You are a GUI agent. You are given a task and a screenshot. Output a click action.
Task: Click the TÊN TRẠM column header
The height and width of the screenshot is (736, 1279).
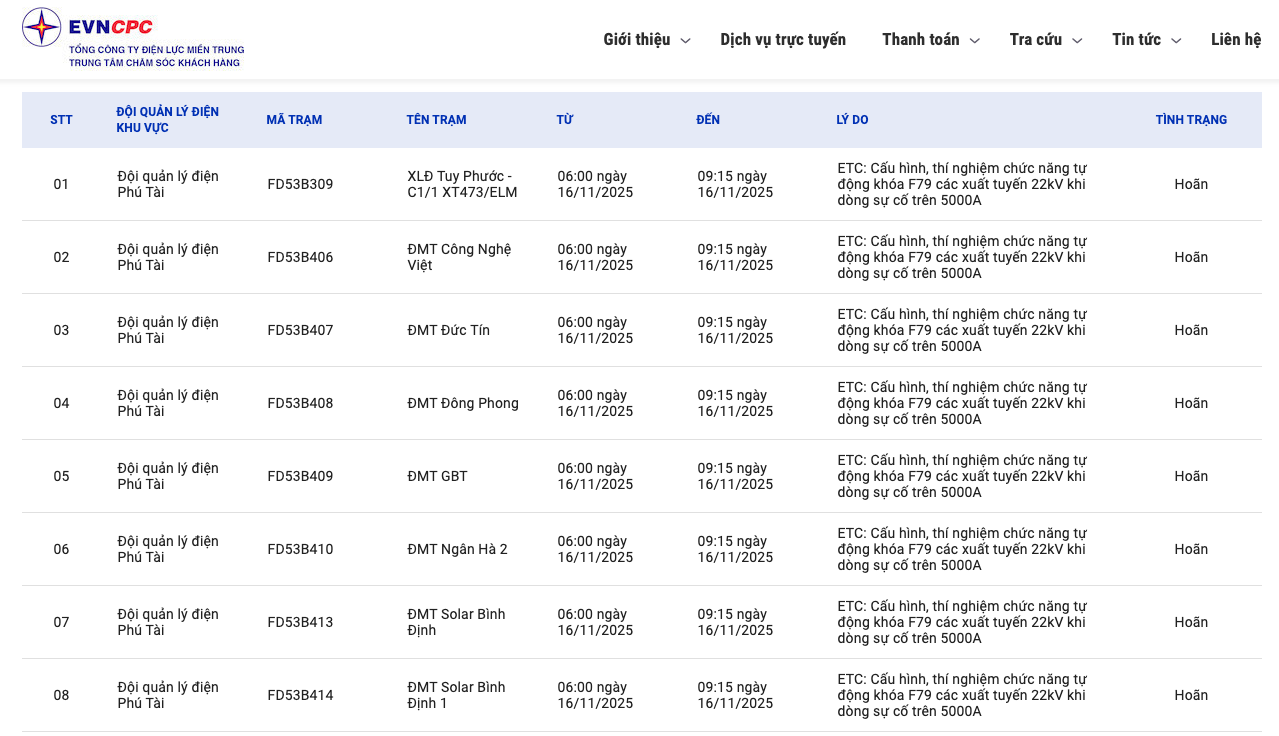coord(436,120)
